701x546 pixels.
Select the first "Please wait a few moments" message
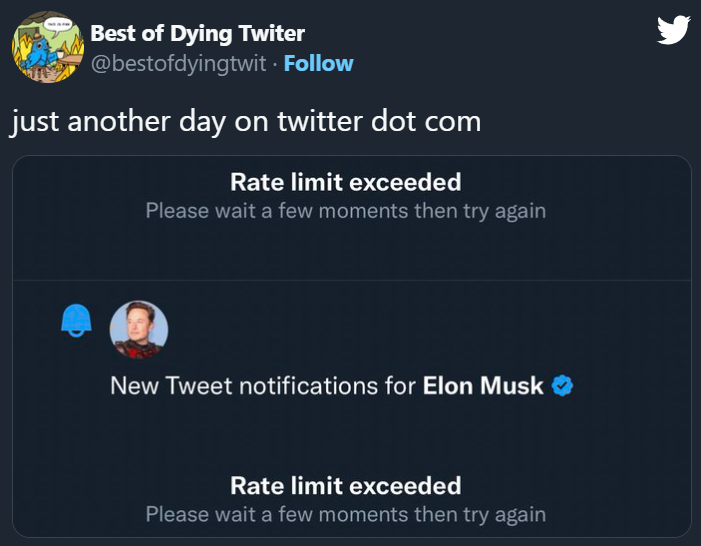point(345,211)
